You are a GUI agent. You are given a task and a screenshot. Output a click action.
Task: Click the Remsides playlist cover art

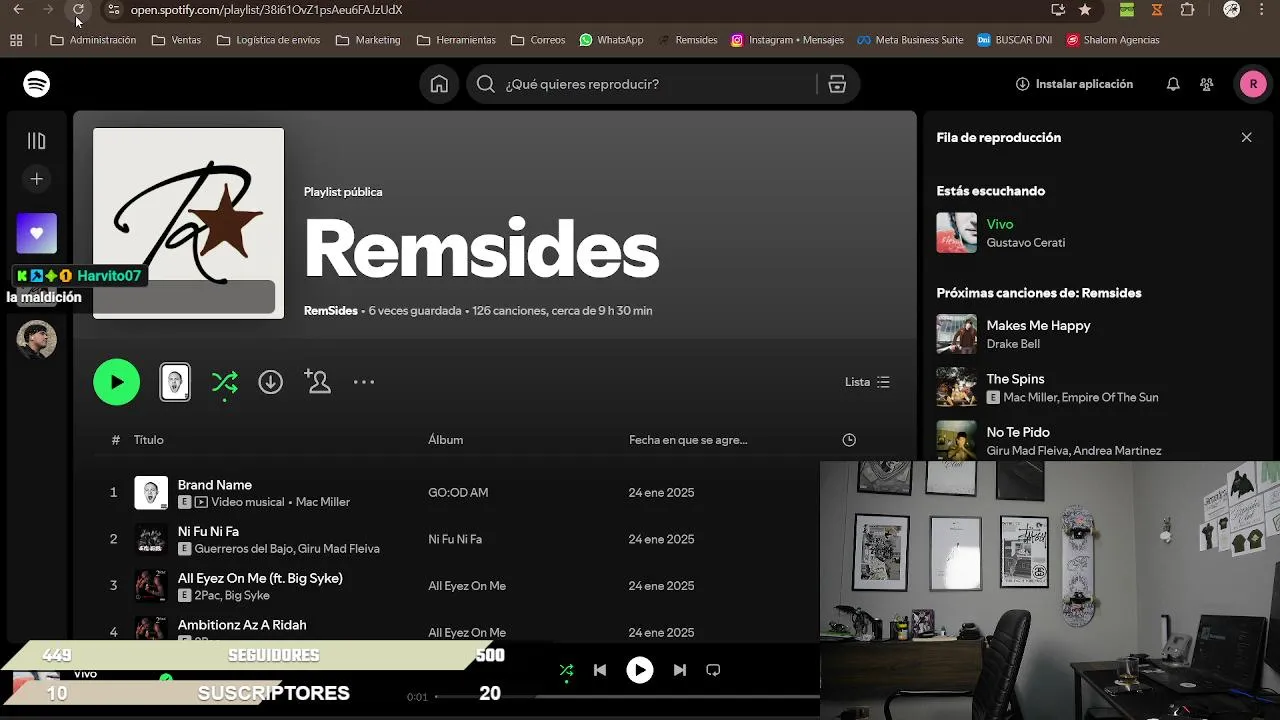click(189, 223)
